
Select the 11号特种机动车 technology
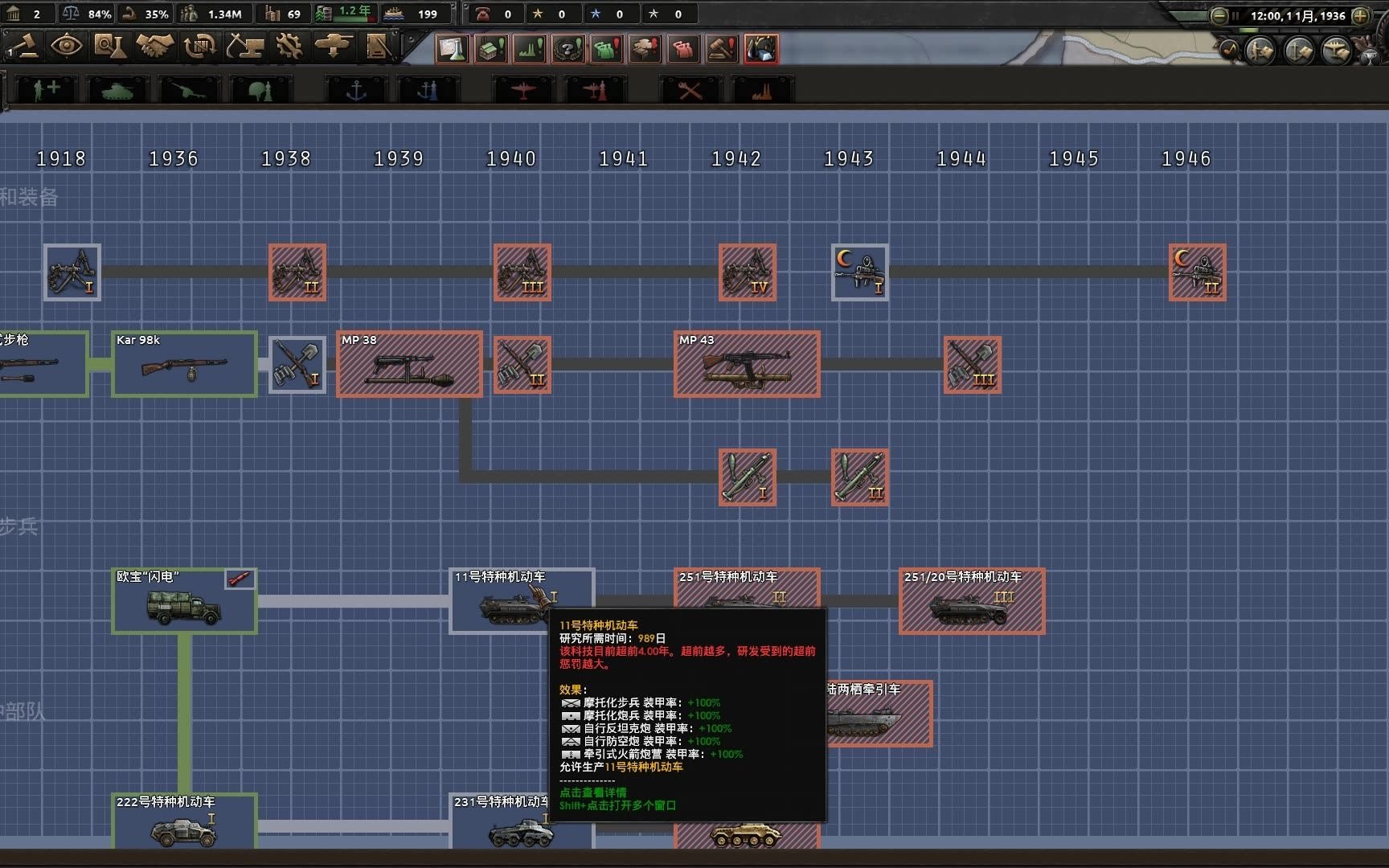(x=522, y=600)
